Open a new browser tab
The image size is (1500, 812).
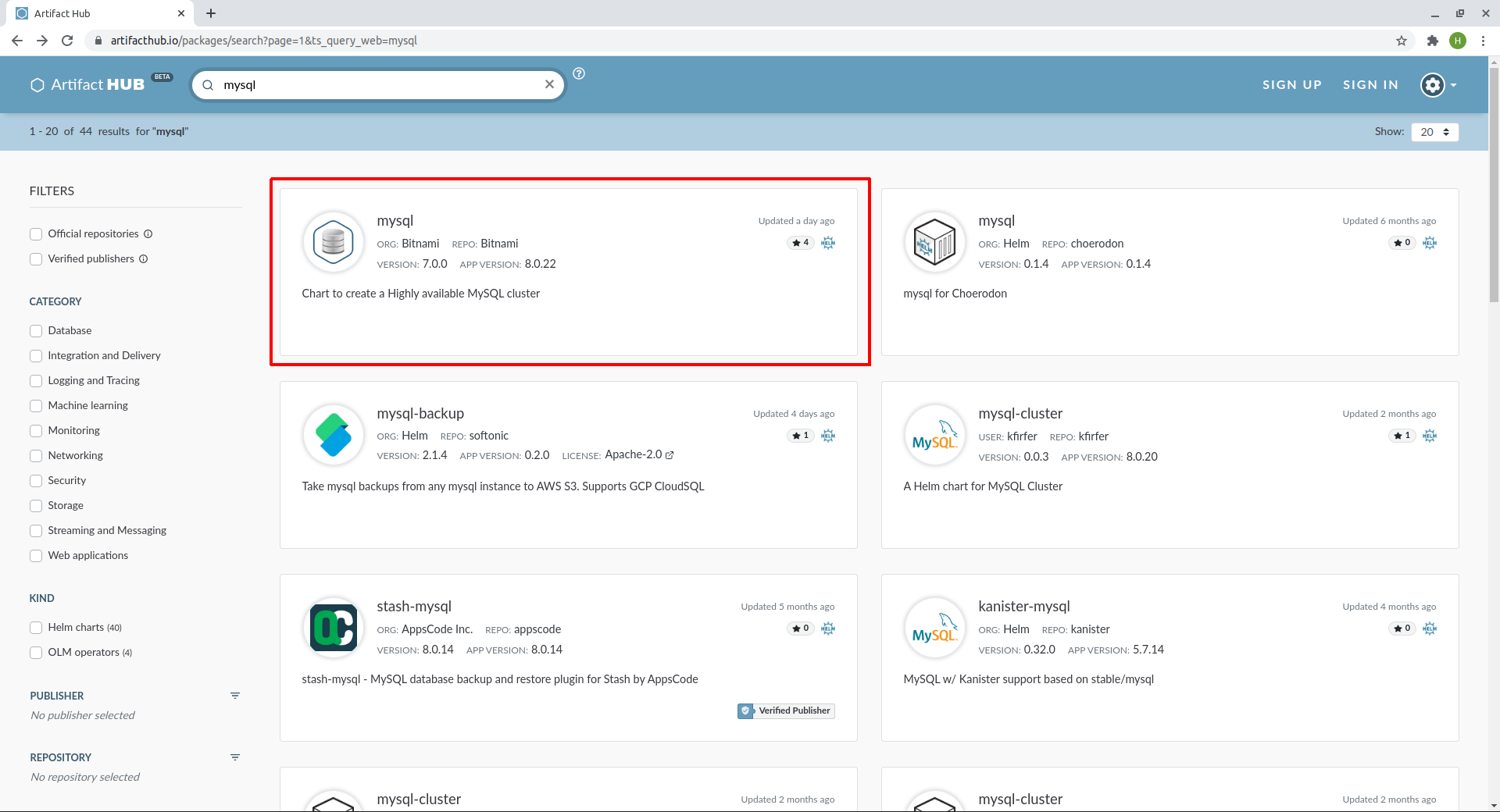coord(211,13)
